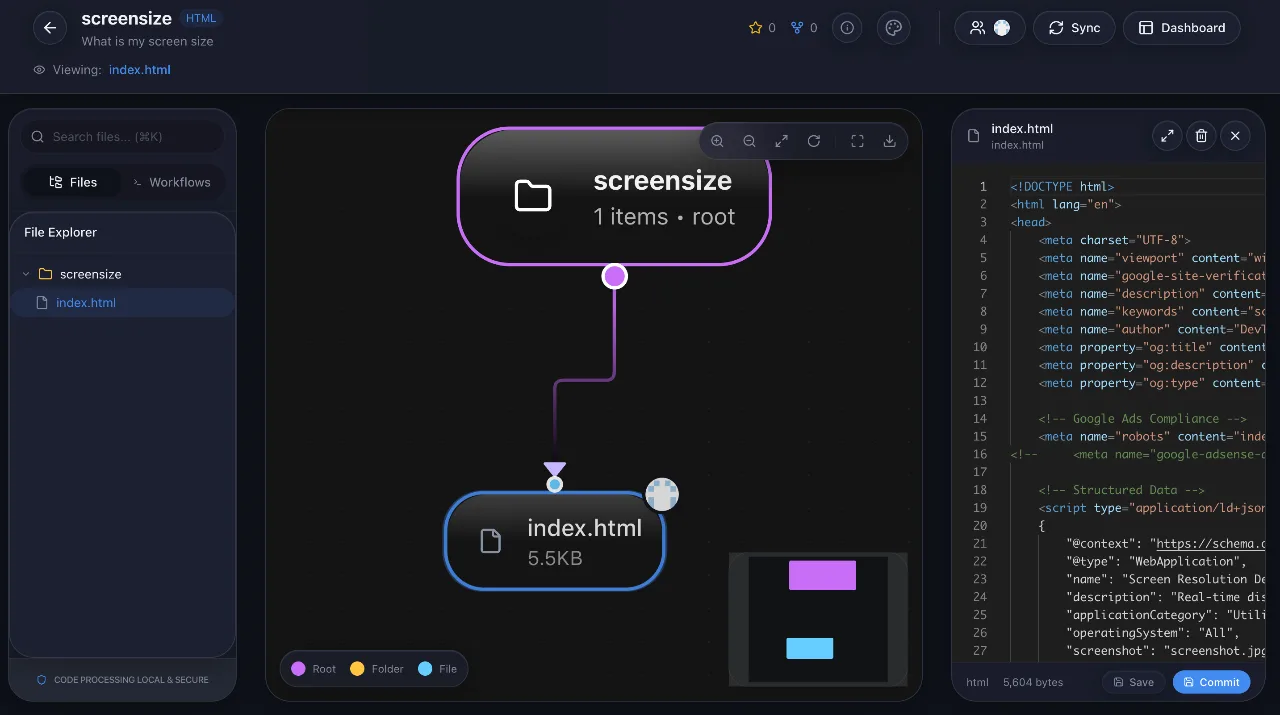The image size is (1280, 715).
Task: Click the '5,604 bytes' status text
Action: click(x=1033, y=682)
